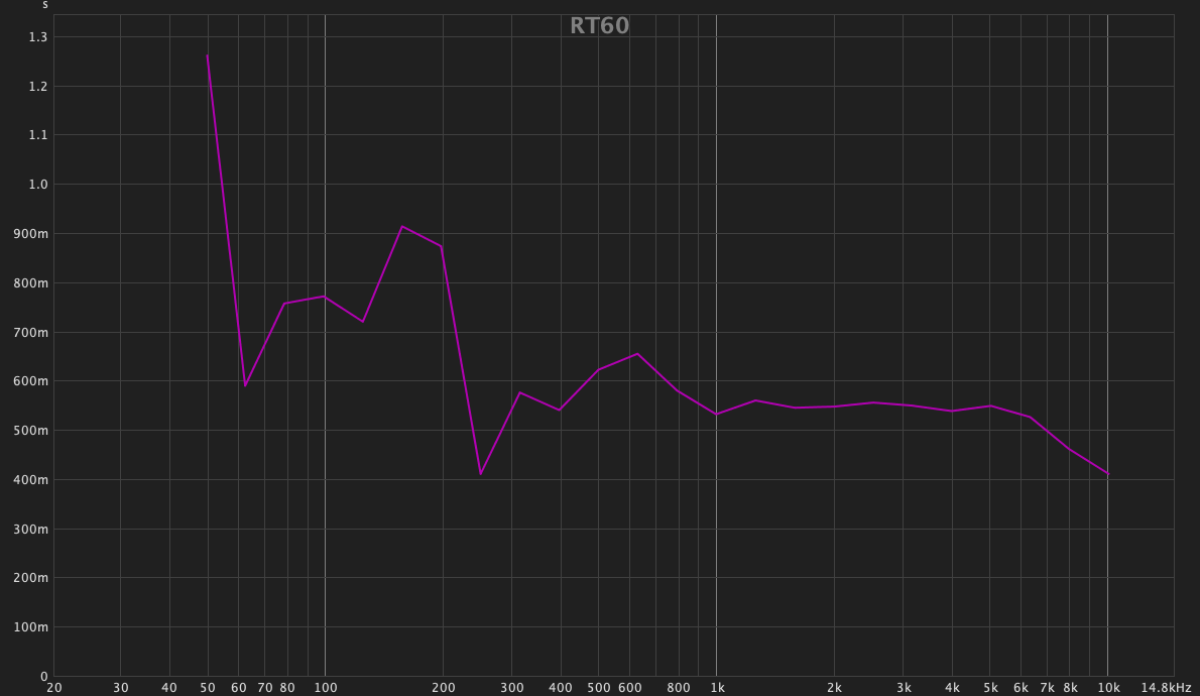Click the 2k label on frequency axis
Screen dimensions: 1200x696
(834, 688)
